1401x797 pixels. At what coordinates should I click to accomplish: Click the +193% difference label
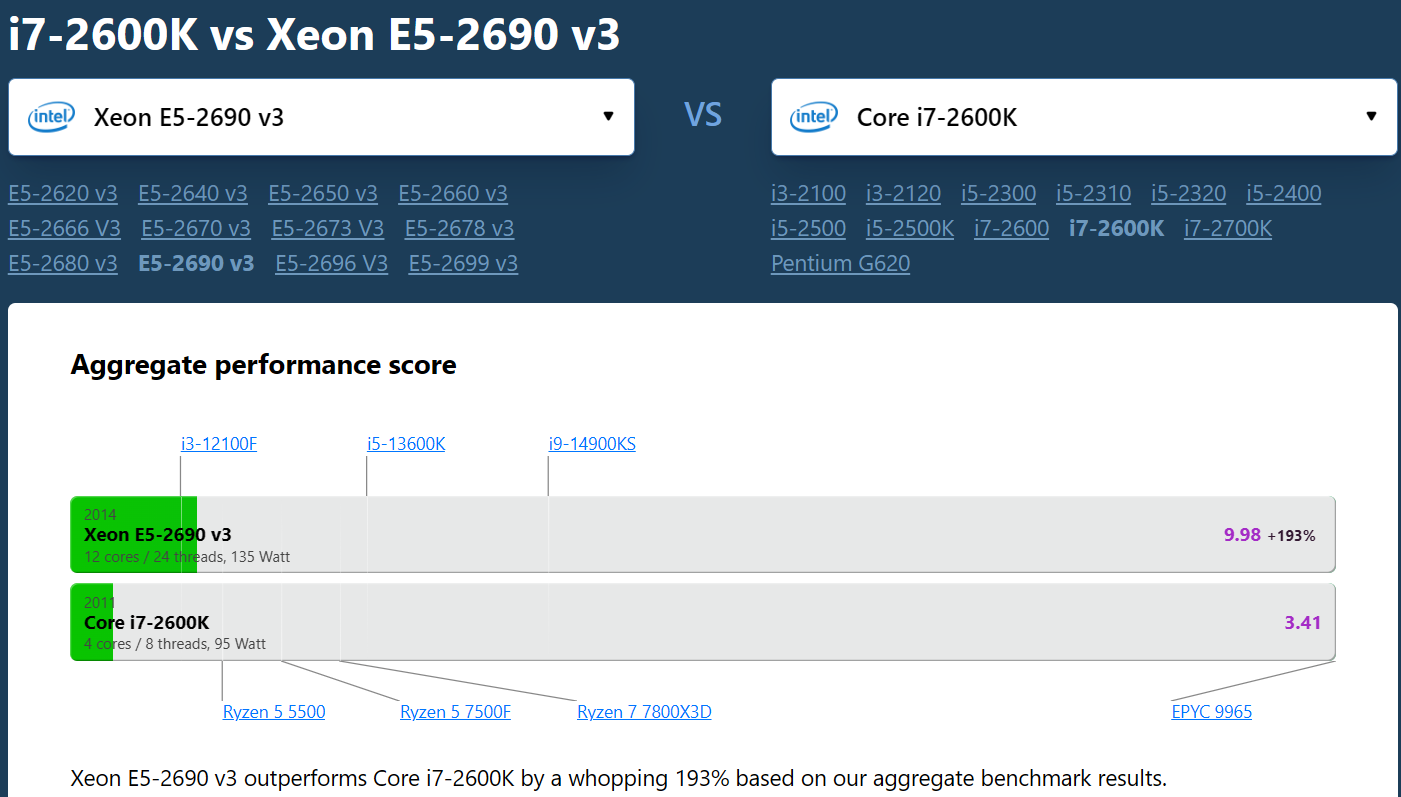click(1292, 536)
